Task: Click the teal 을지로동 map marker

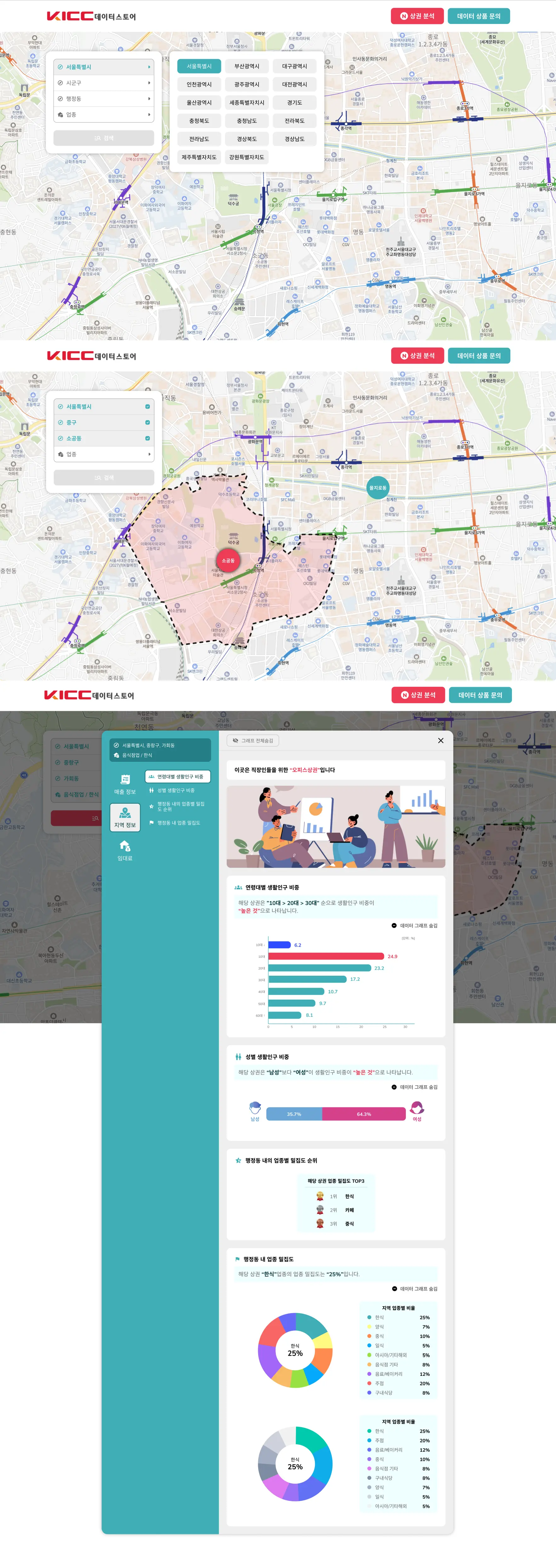Action: (378, 488)
